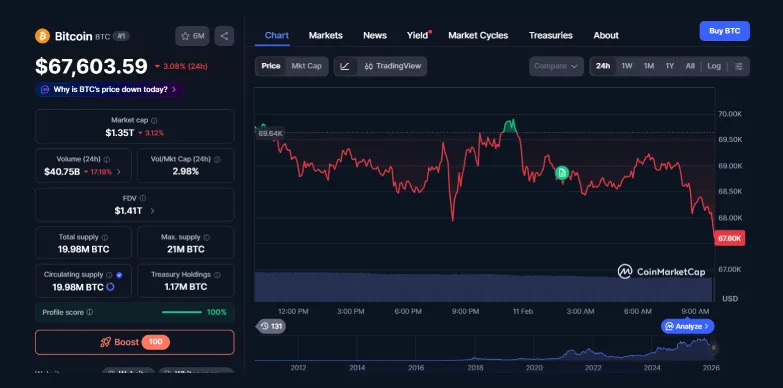Open the Yield tab
Screen dimensions: 783x388
tap(417, 35)
